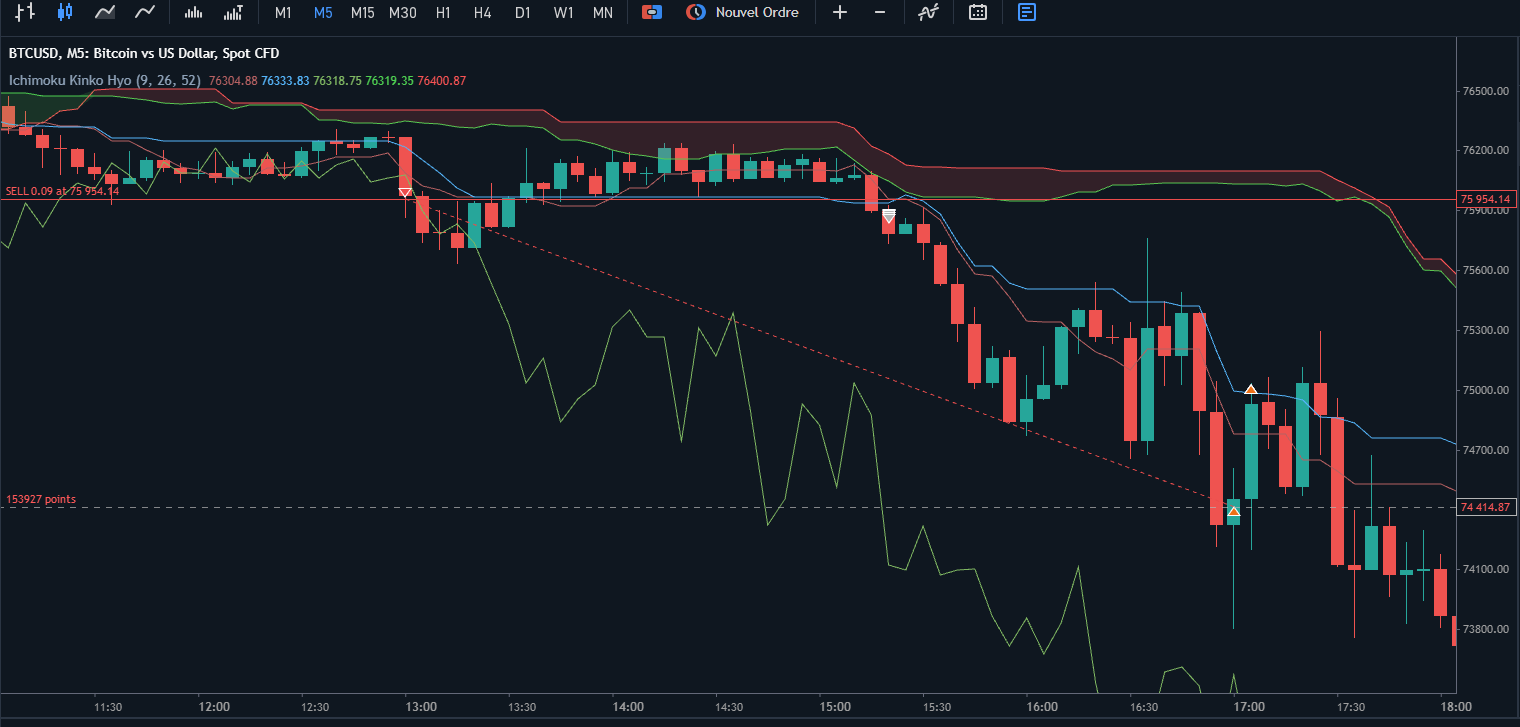The image size is (1520, 727).
Task: Select H1 timeframe
Action: point(443,13)
